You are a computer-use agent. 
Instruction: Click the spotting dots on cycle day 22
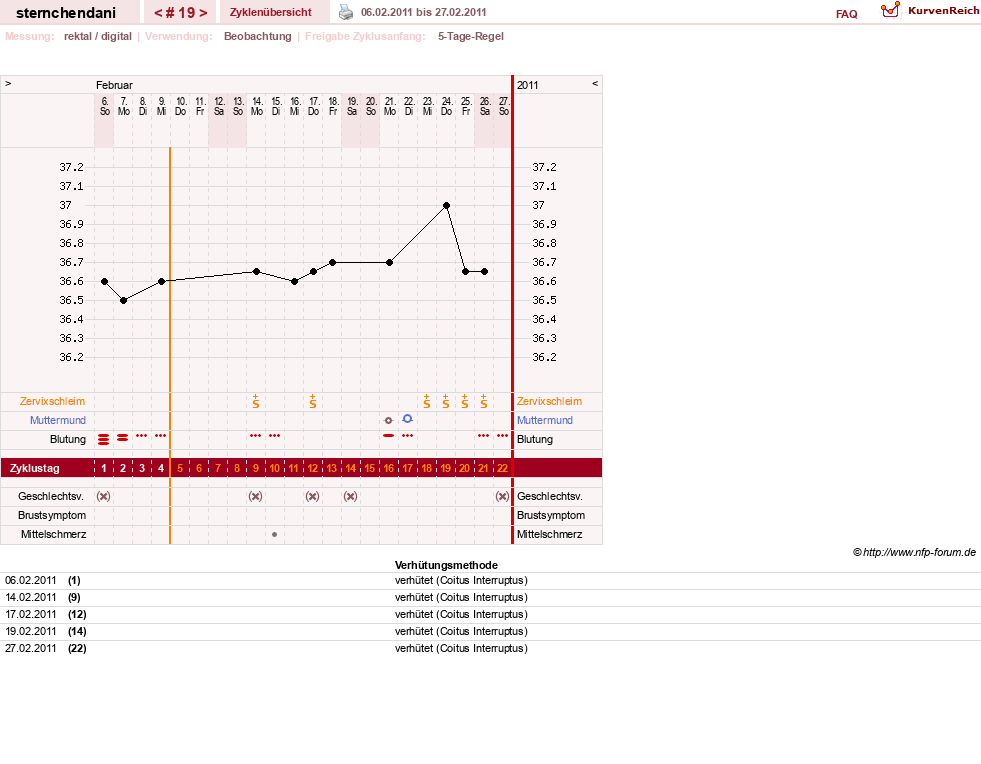502,435
